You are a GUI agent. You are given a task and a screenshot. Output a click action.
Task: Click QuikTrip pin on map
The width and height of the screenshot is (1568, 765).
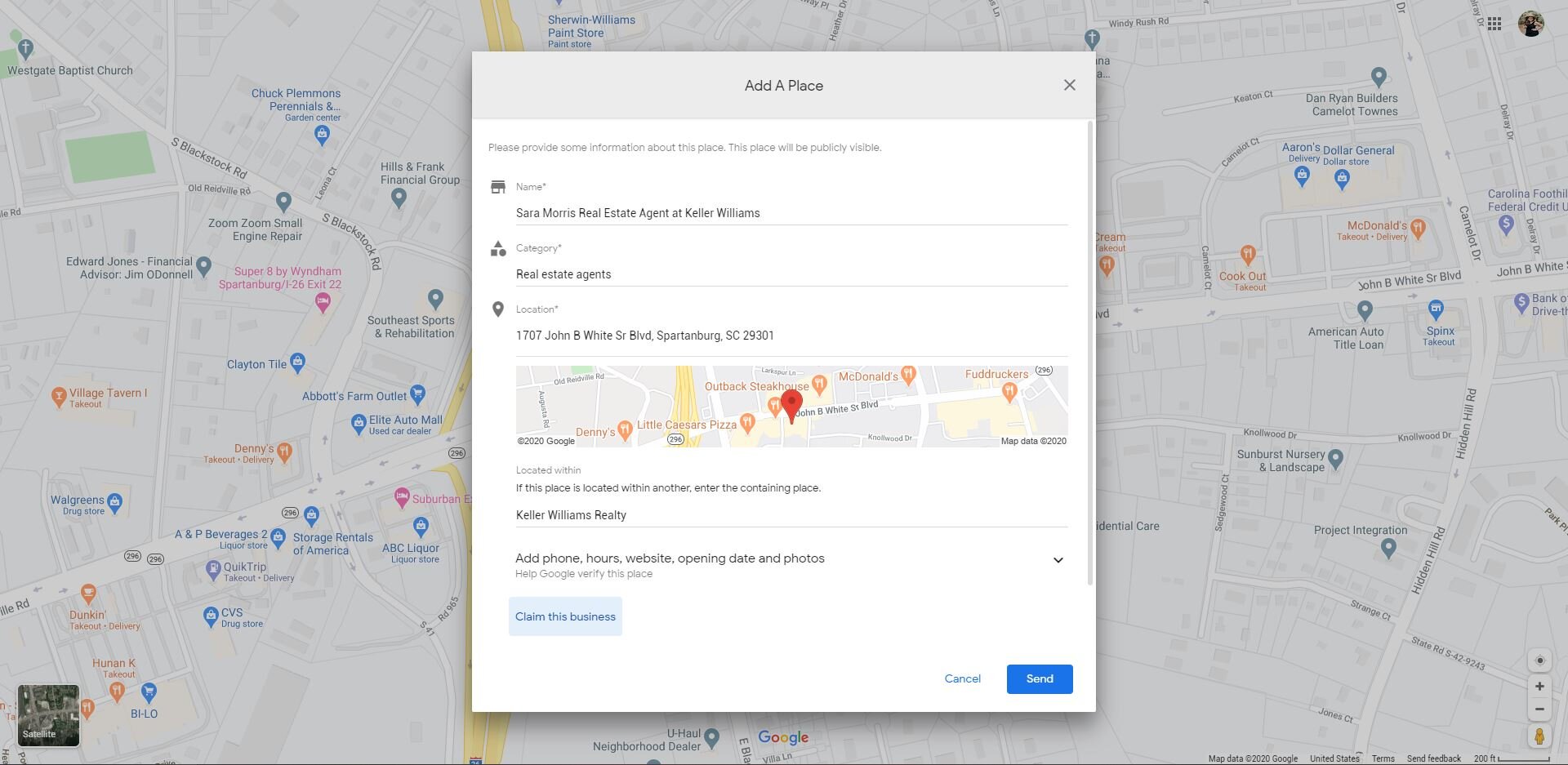coord(212,568)
